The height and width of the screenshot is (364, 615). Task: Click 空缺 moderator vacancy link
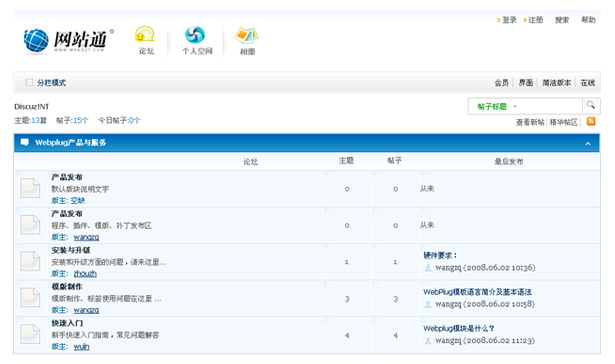(78, 200)
